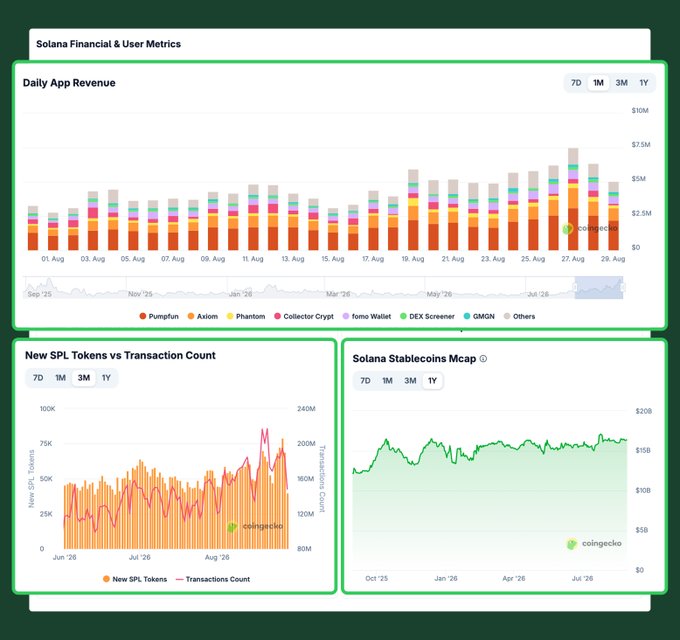Click the 01. Aug revenue bar
This screenshot has height=640, width=680.
53,231
